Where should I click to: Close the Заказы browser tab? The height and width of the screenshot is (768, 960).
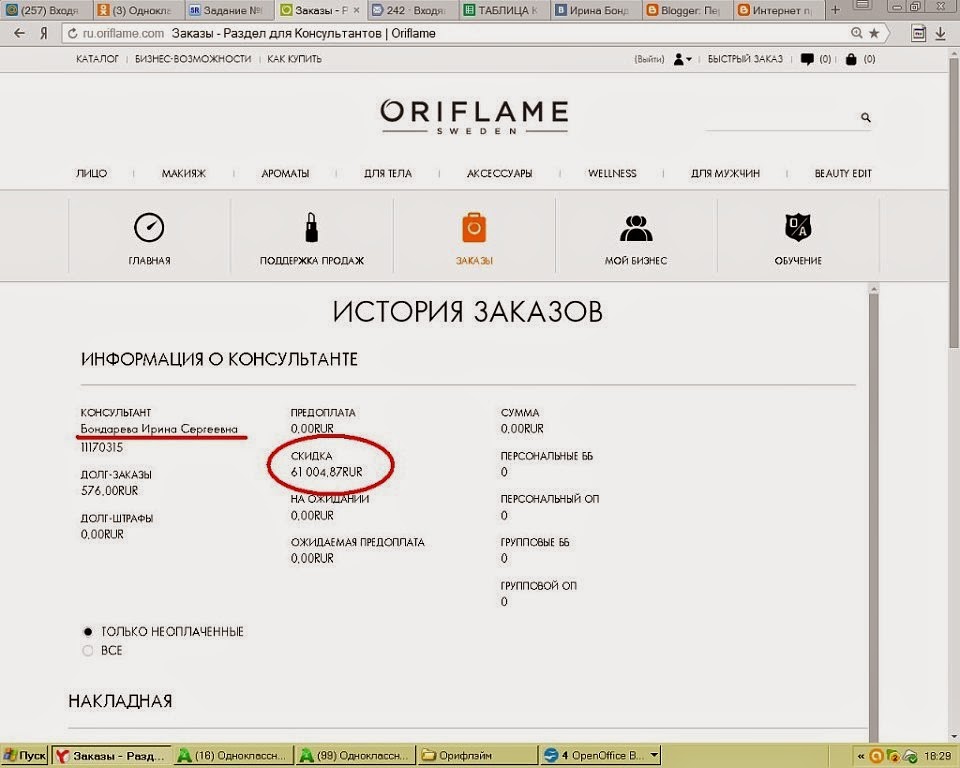coord(357,10)
